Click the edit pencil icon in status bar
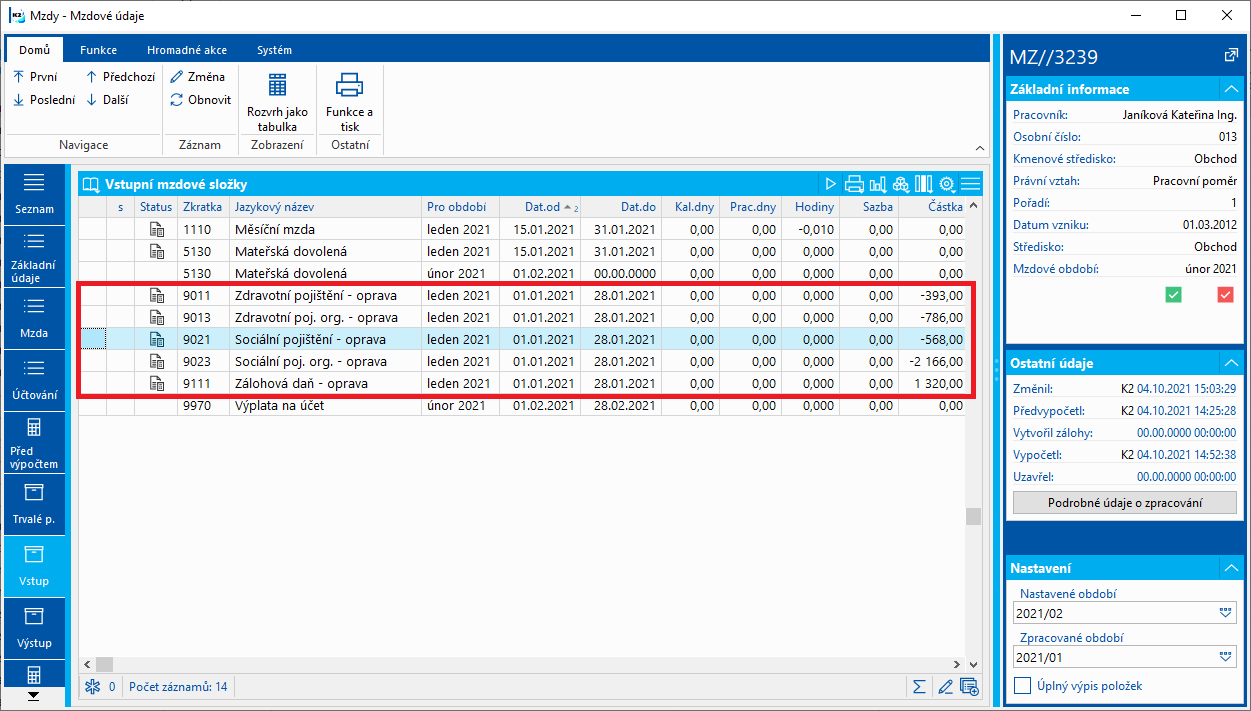 (x=945, y=686)
